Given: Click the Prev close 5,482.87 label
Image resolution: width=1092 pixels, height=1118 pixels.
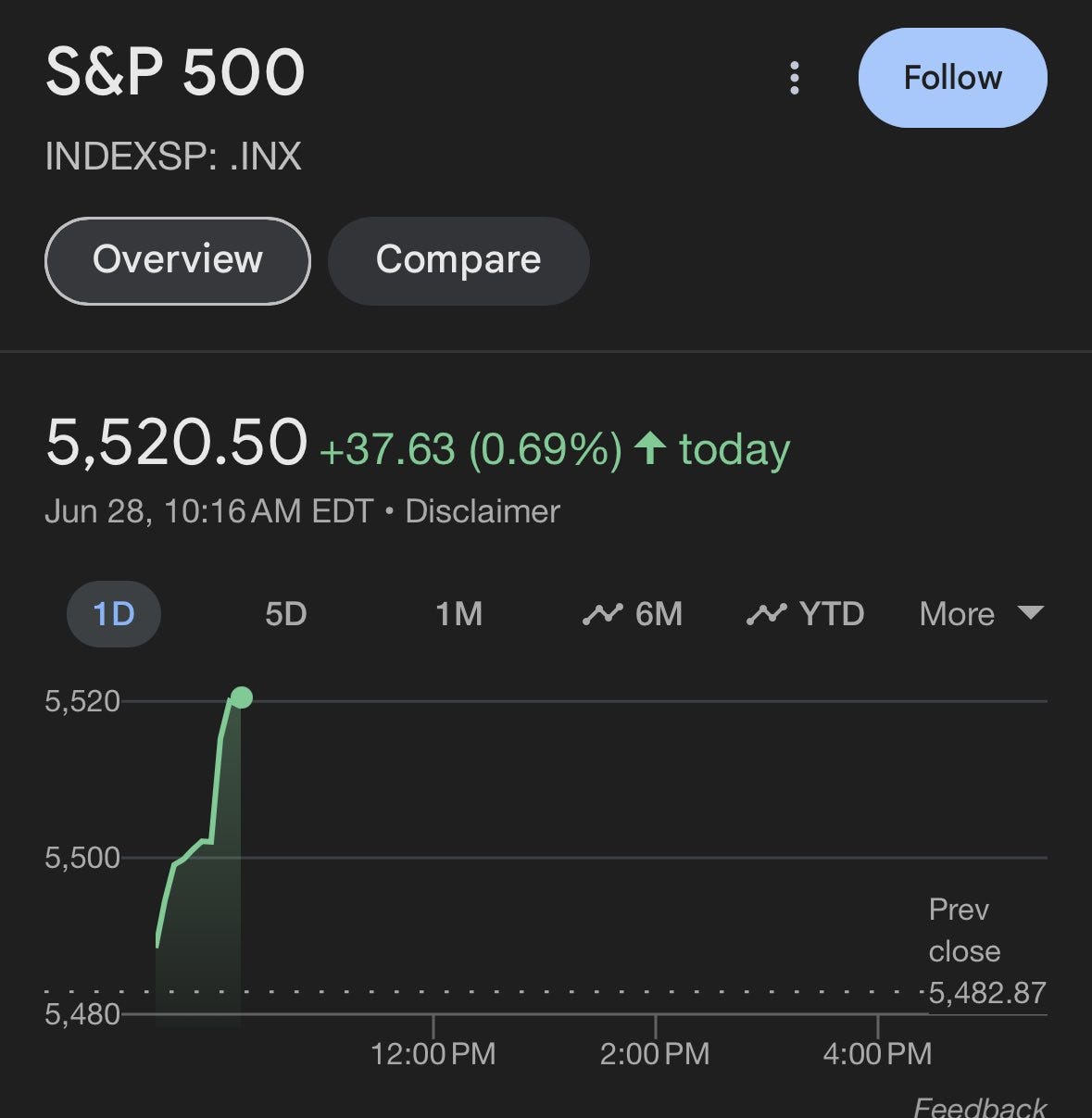Looking at the screenshot, I should pyautogui.click(x=985, y=951).
